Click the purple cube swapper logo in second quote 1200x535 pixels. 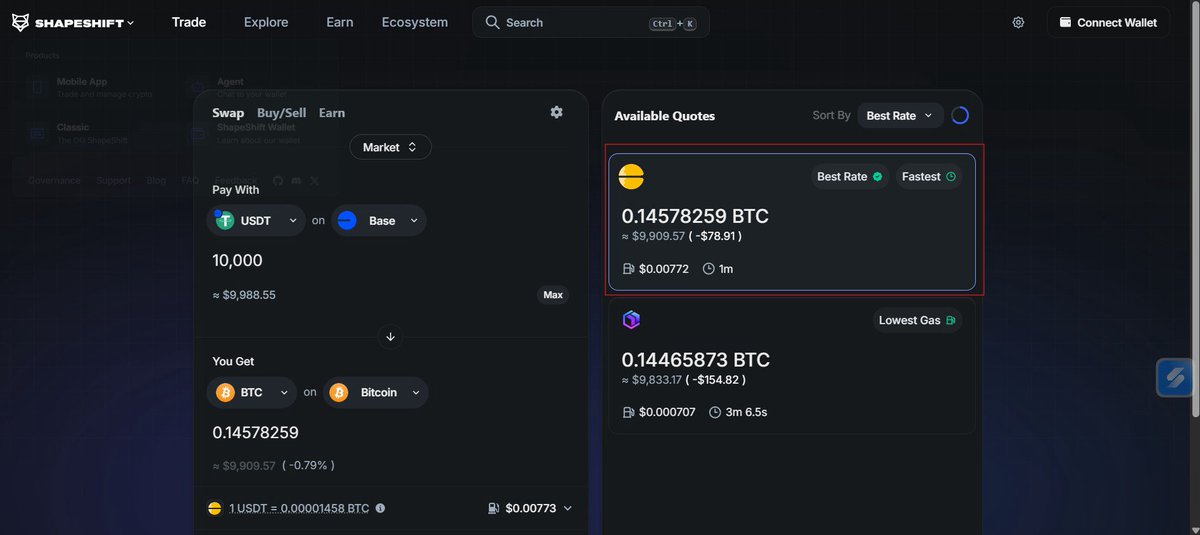(631, 320)
